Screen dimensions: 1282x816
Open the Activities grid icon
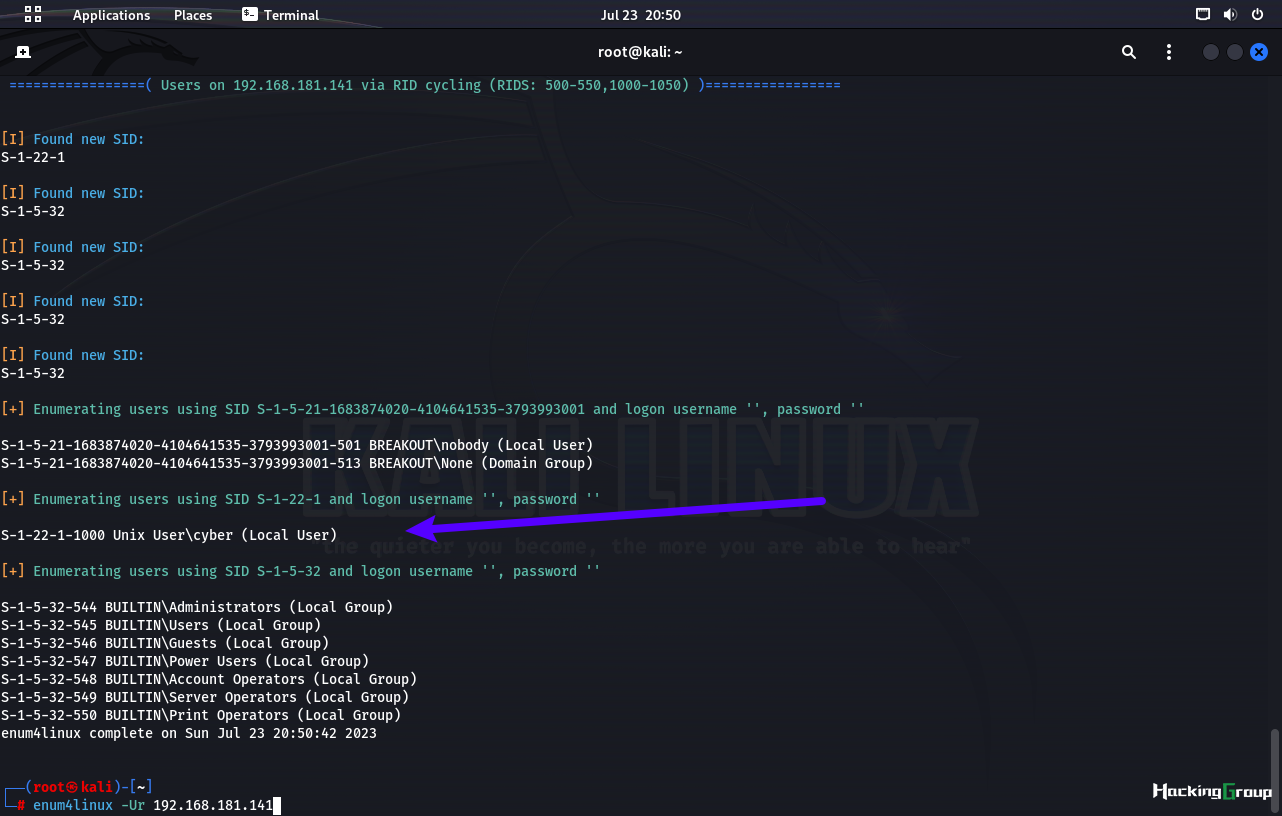[33, 14]
